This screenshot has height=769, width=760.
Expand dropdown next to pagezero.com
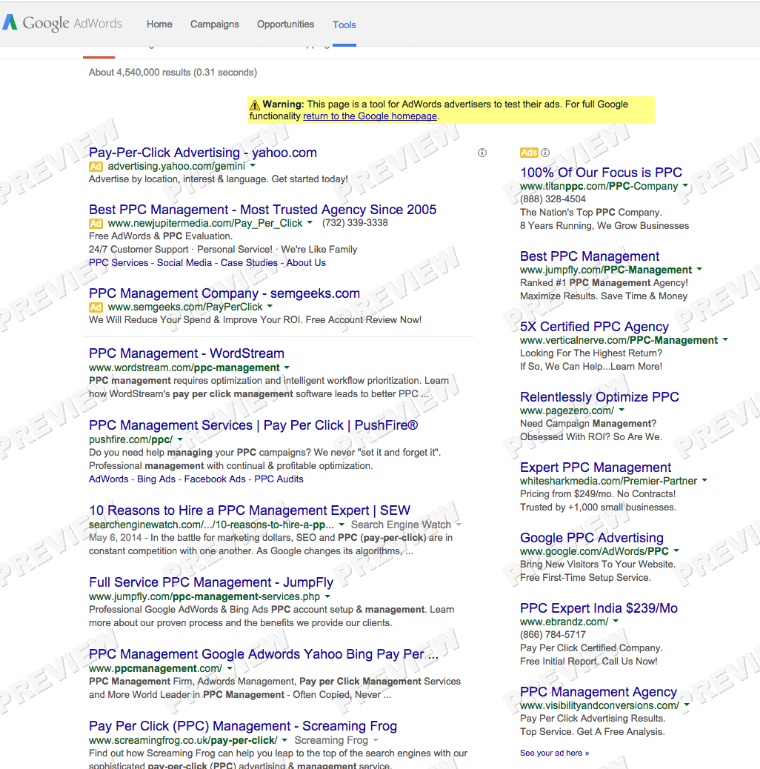[622, 410]
